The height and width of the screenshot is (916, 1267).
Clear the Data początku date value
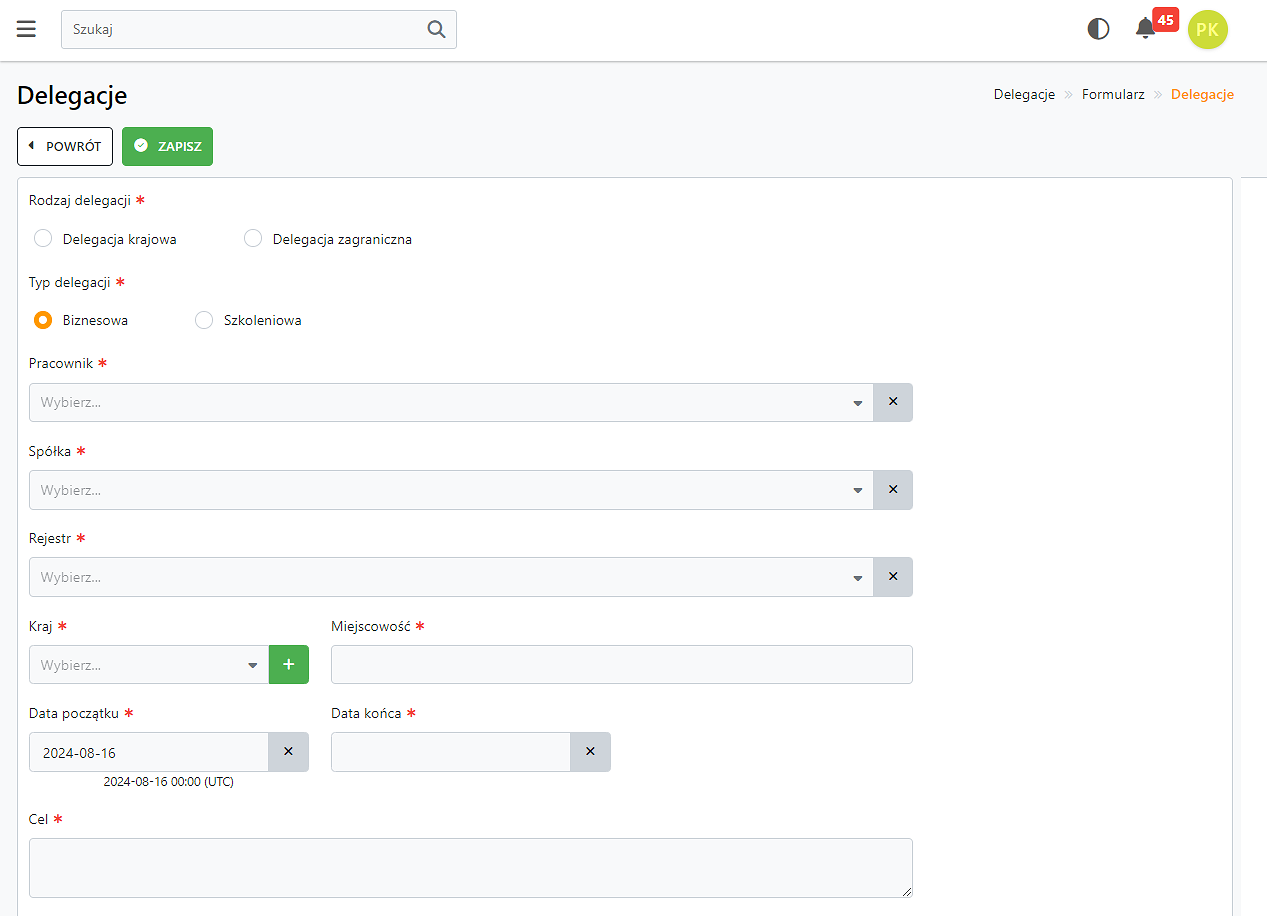(288, 752)
